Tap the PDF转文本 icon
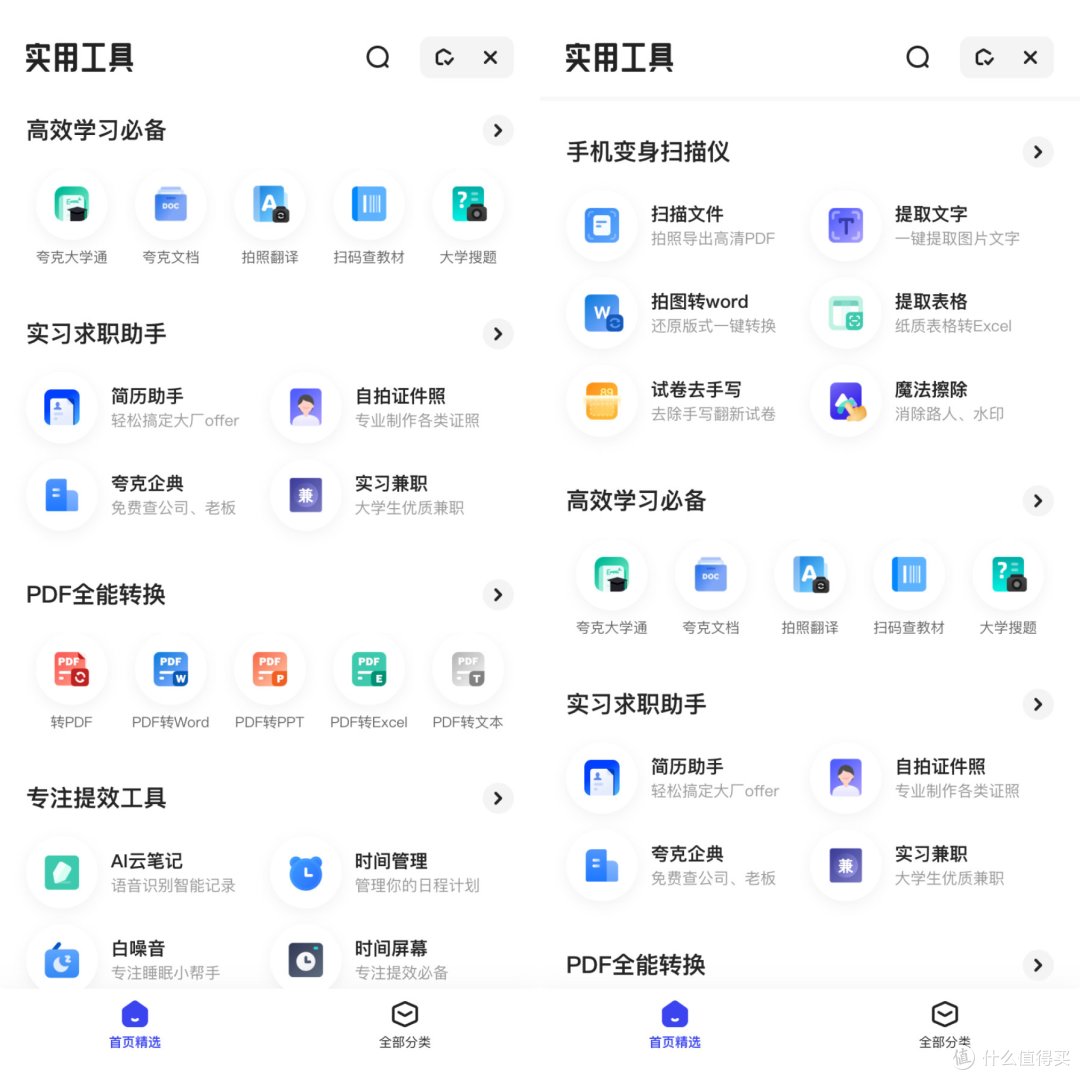This screenshot has height=1080, width=1080. pos(468,669)
